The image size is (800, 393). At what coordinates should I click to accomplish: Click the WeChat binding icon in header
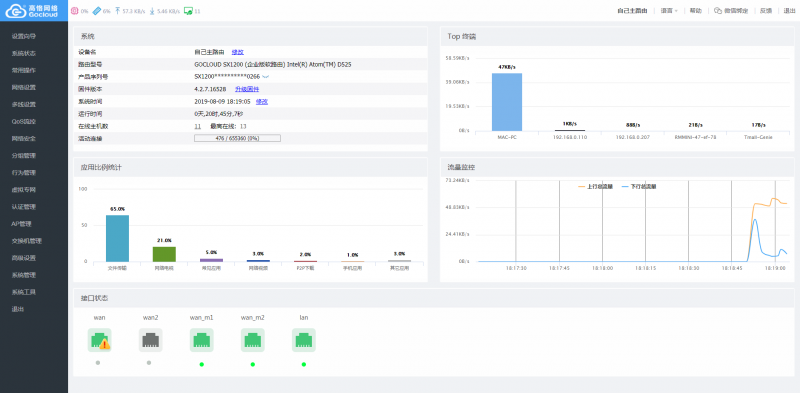click(718, 11)
